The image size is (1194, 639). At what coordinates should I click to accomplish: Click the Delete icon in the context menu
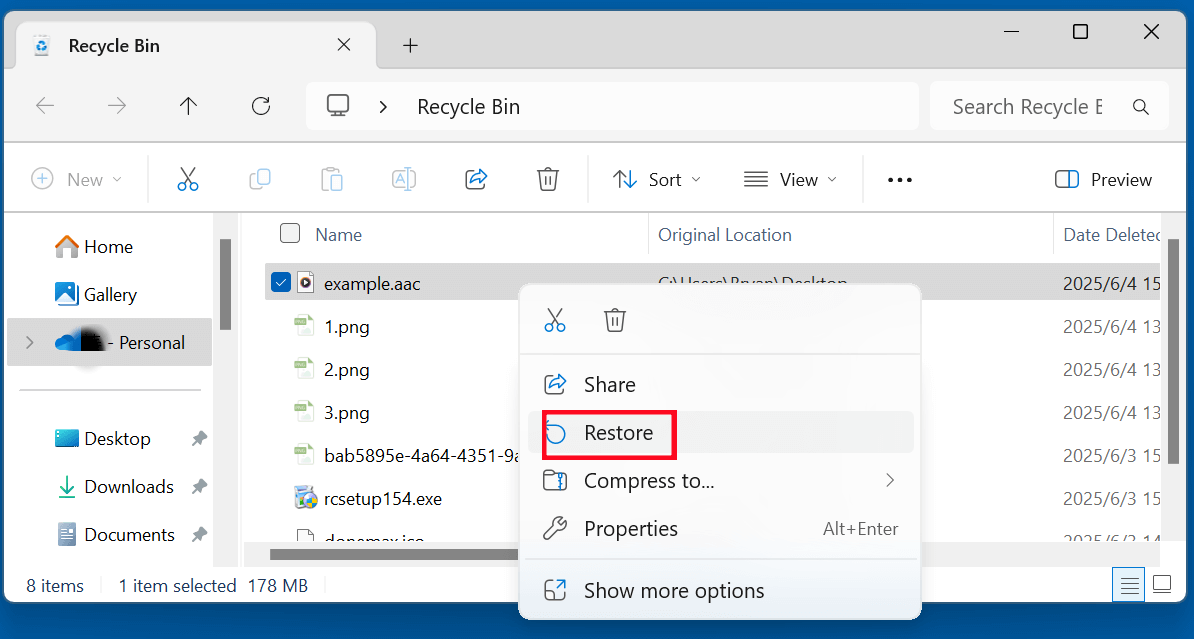pyautogui.click(x=614, y=320)
